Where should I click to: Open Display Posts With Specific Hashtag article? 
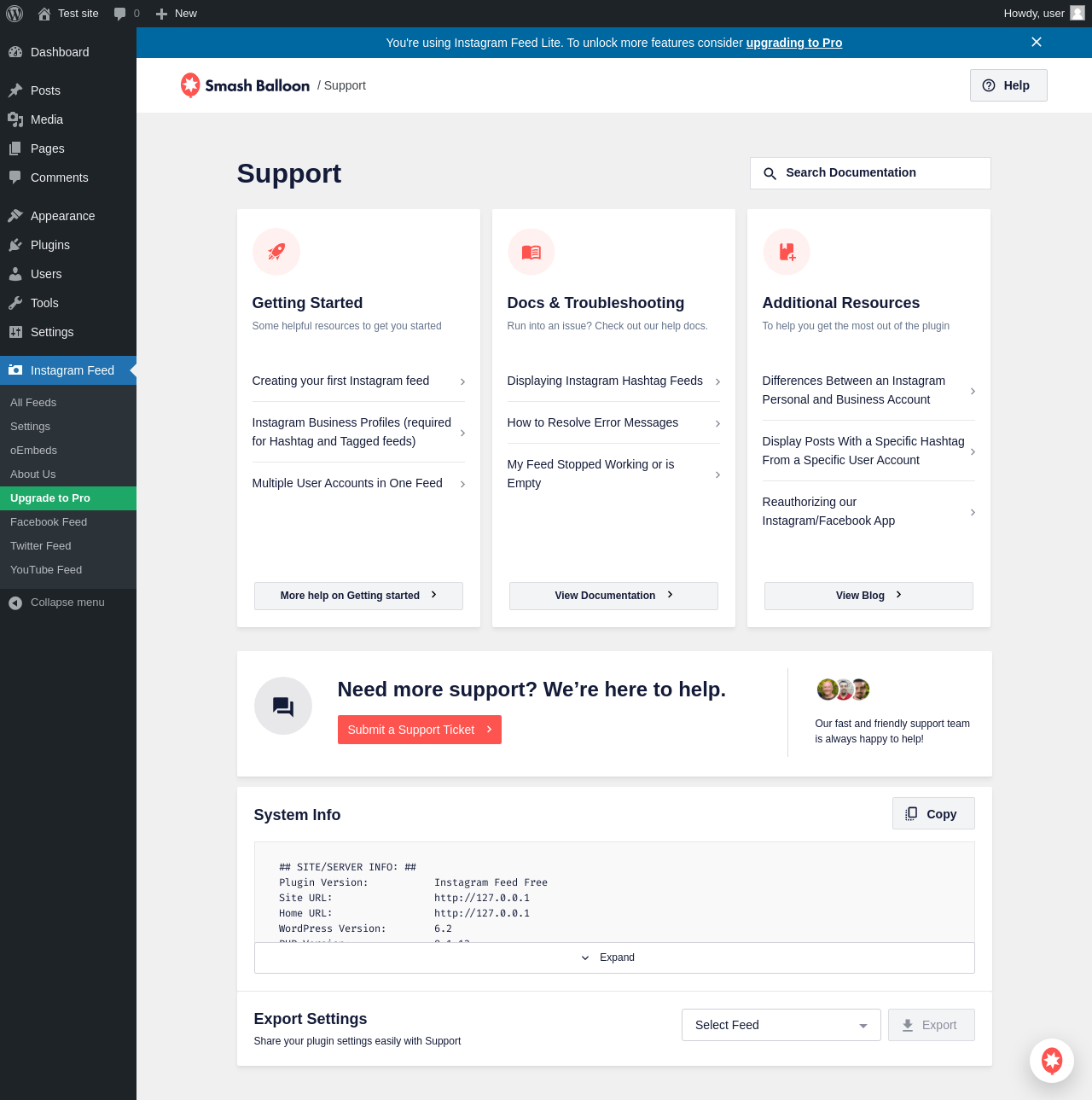click(x=868, y=451)
